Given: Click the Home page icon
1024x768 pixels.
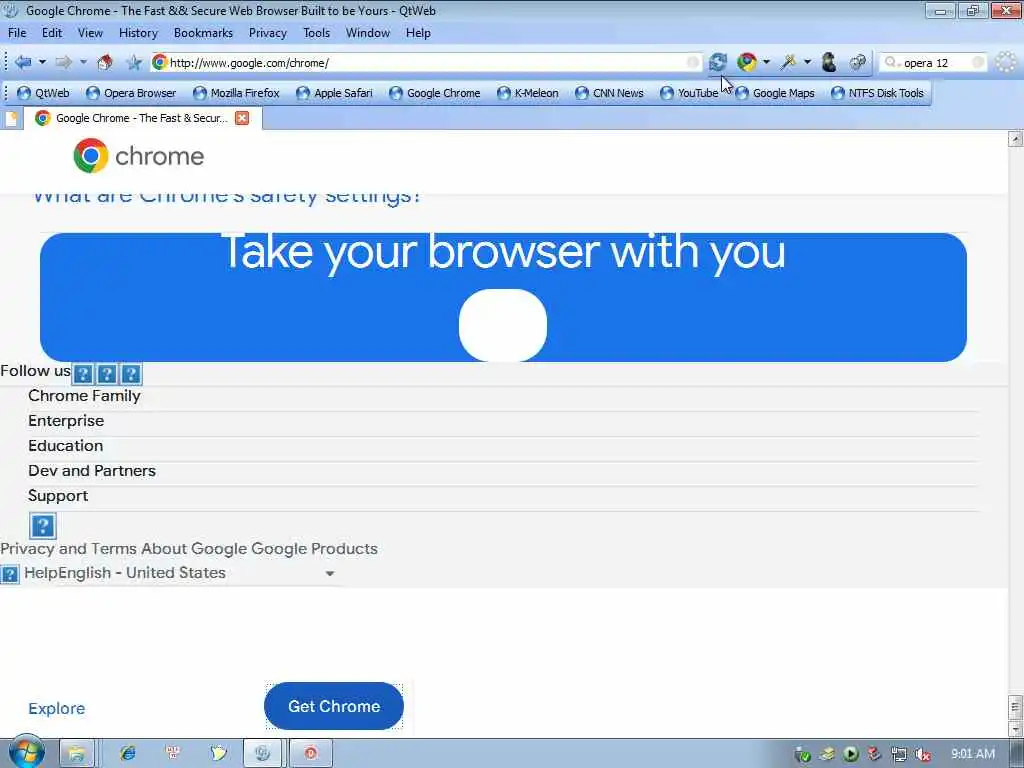Looking at the screenshot, I should [104, 63].
